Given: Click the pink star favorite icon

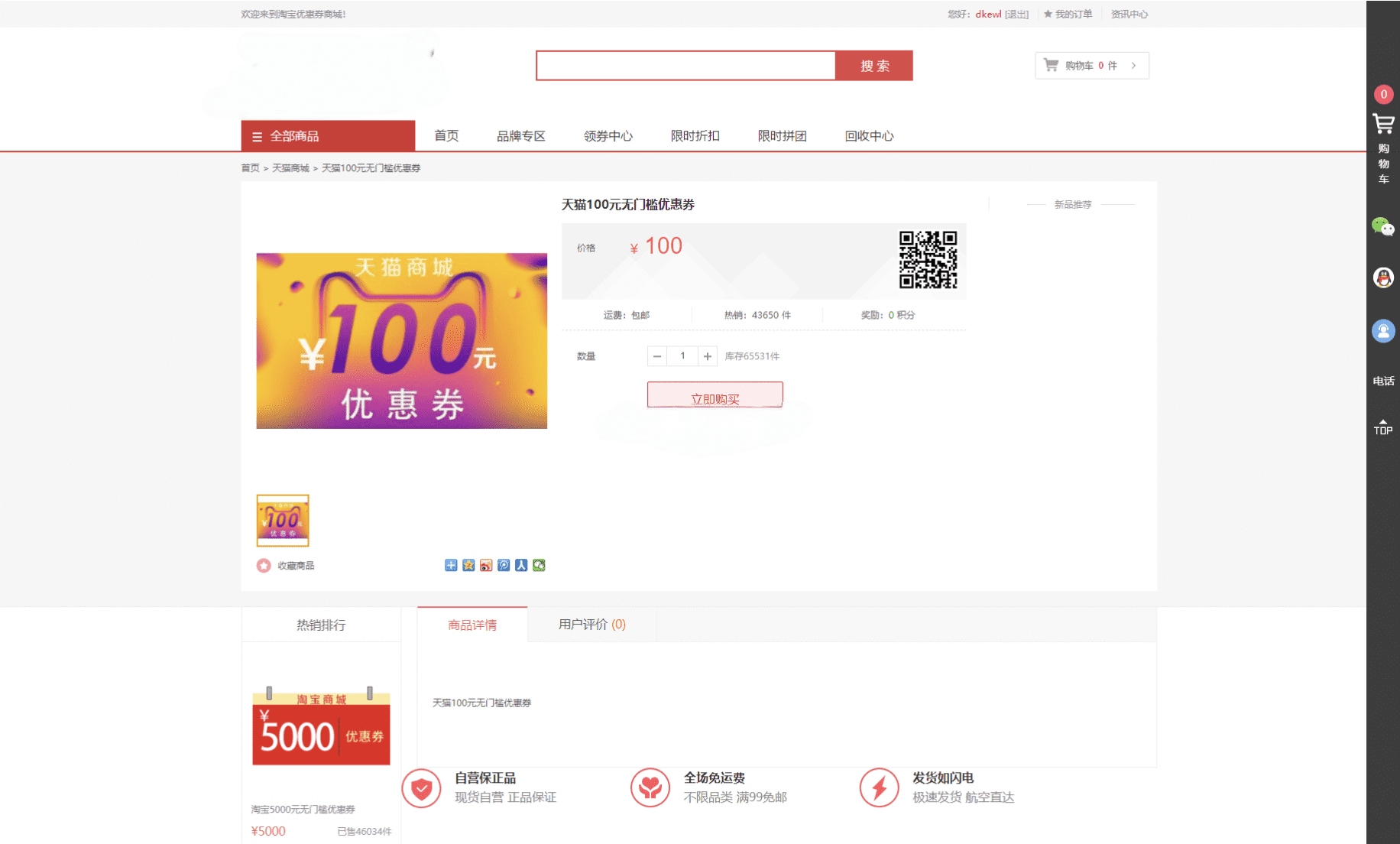Looking at the screenshot, I should click(264, 566).
